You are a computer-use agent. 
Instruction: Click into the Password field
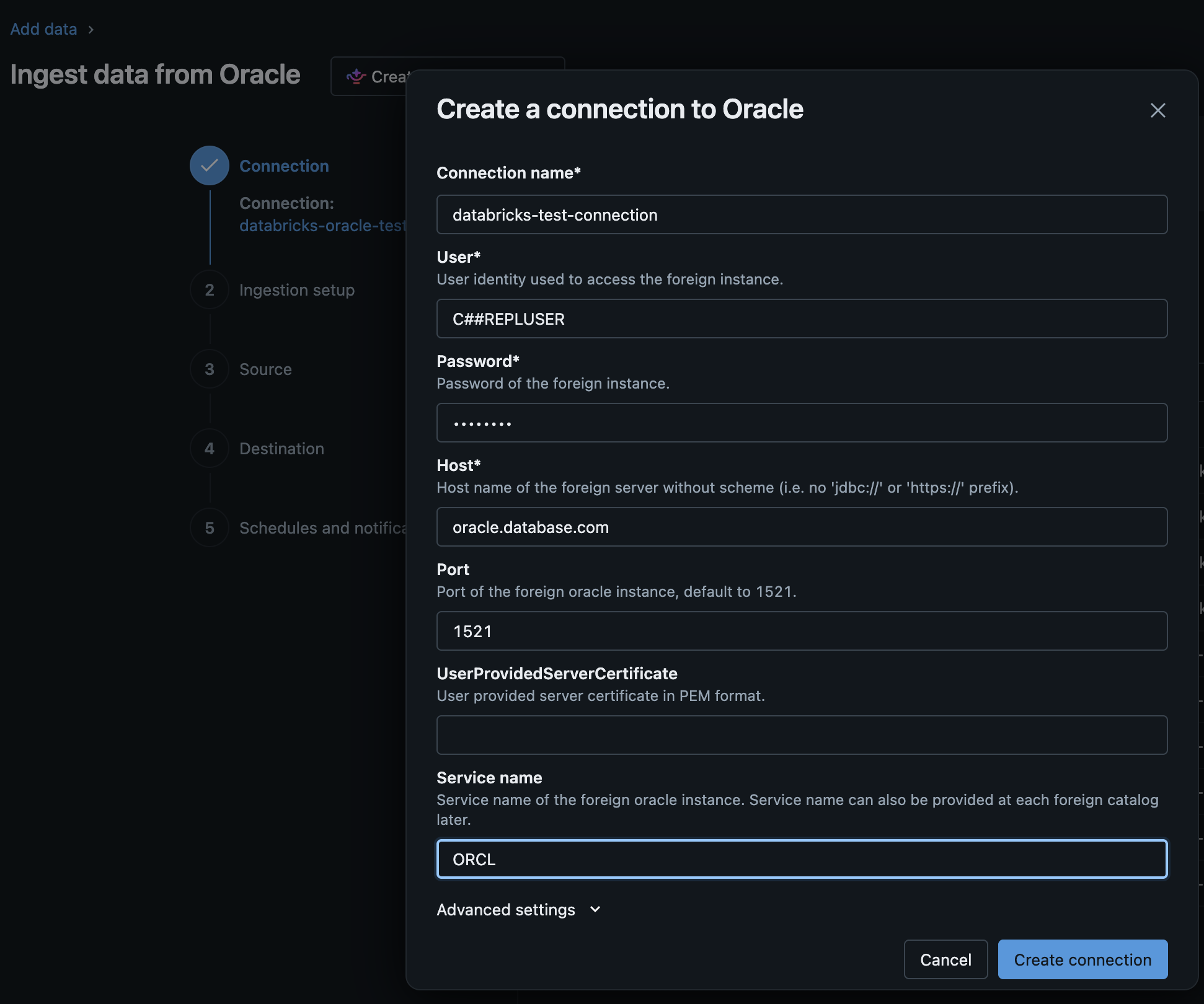(x=802, y=423)
